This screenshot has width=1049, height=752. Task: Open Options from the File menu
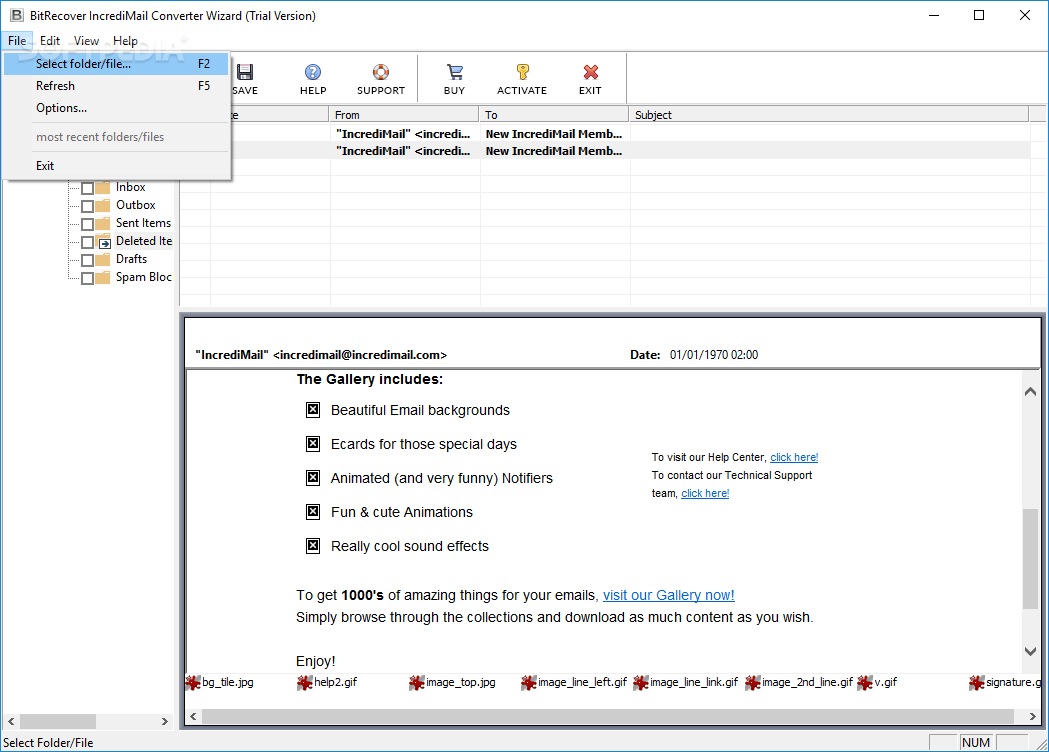[x=116, y=108]
